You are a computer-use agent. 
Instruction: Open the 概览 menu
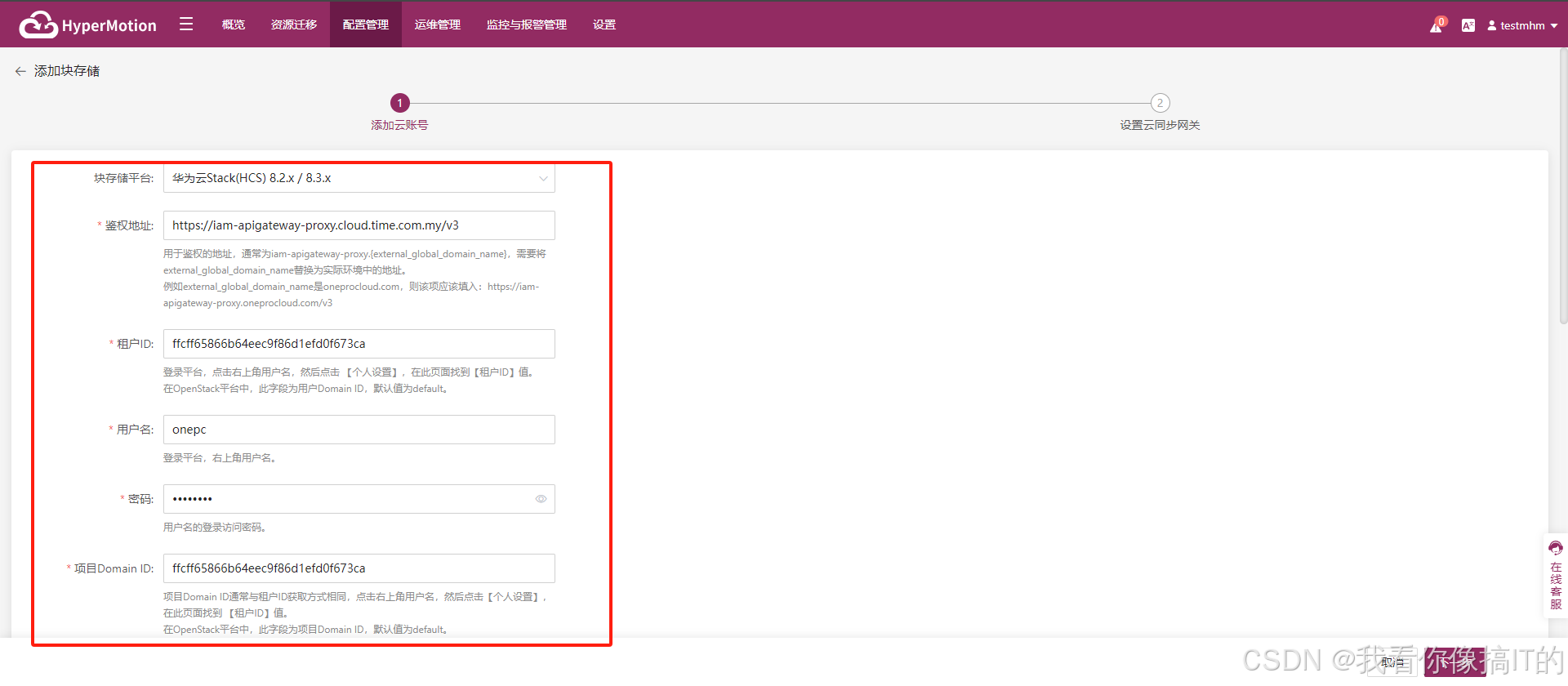point(234,24)
